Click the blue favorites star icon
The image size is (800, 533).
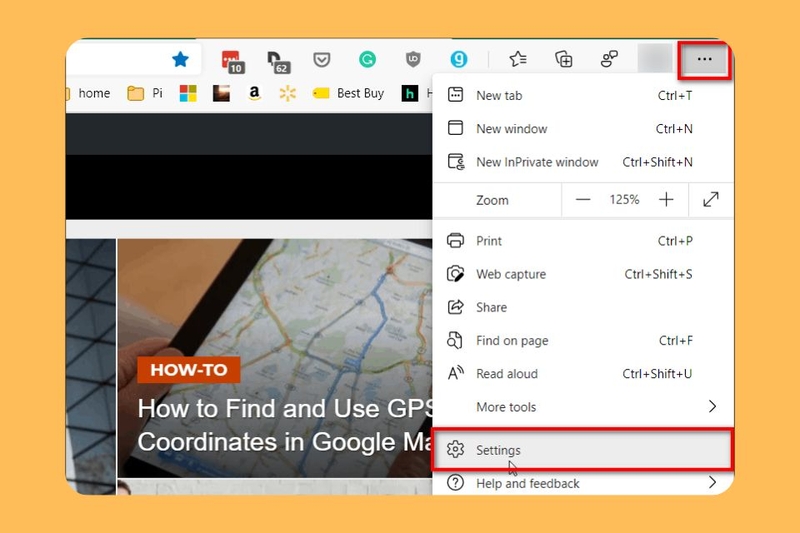[180, 60]
